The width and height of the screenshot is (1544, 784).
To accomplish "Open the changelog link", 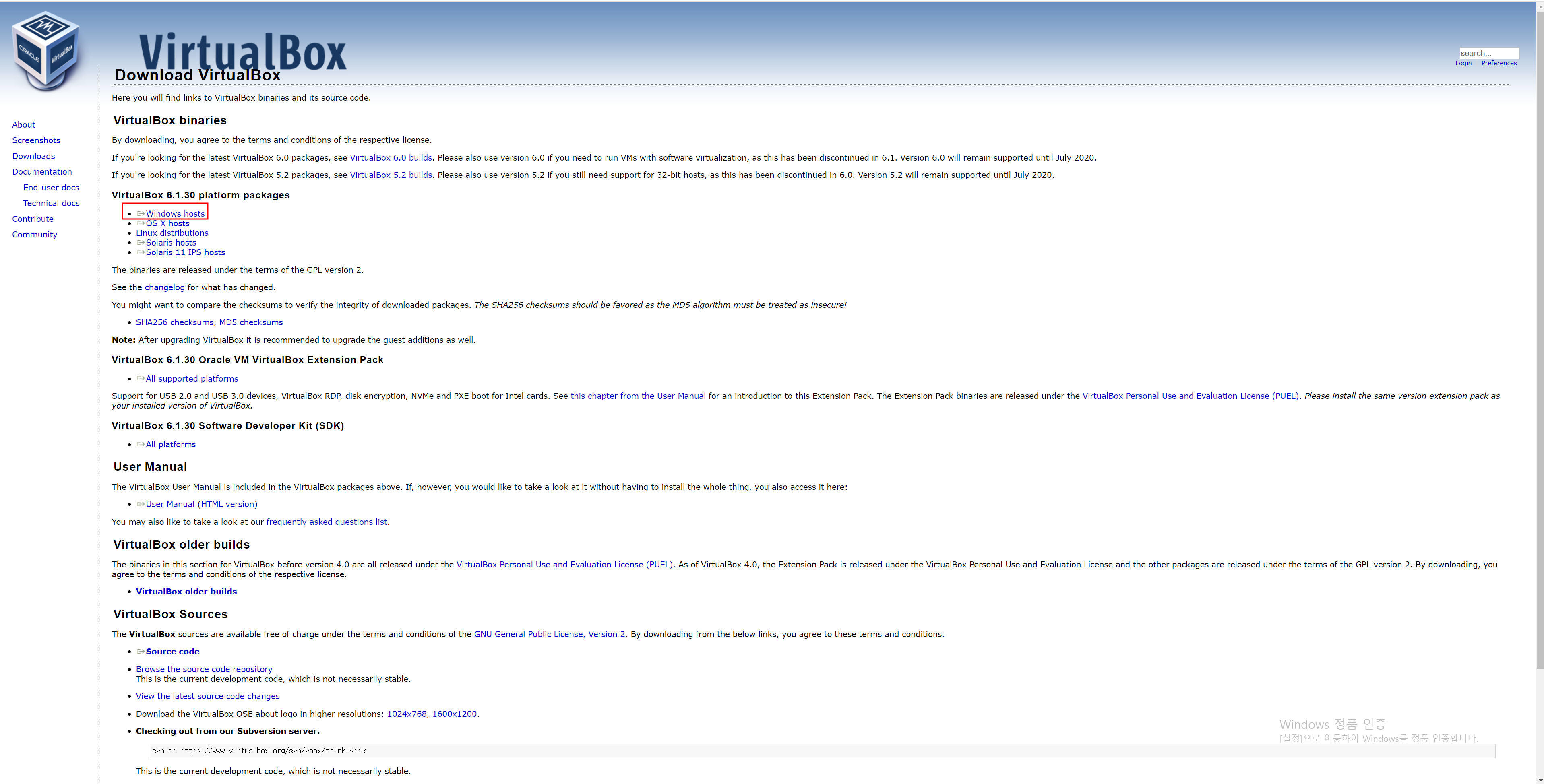I will point(164,287).
